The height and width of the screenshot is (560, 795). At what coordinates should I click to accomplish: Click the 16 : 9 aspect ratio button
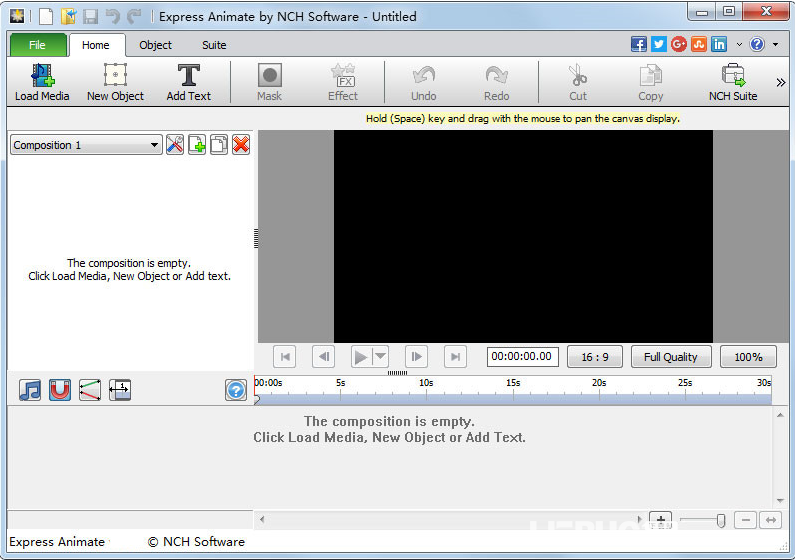point(595,357)
